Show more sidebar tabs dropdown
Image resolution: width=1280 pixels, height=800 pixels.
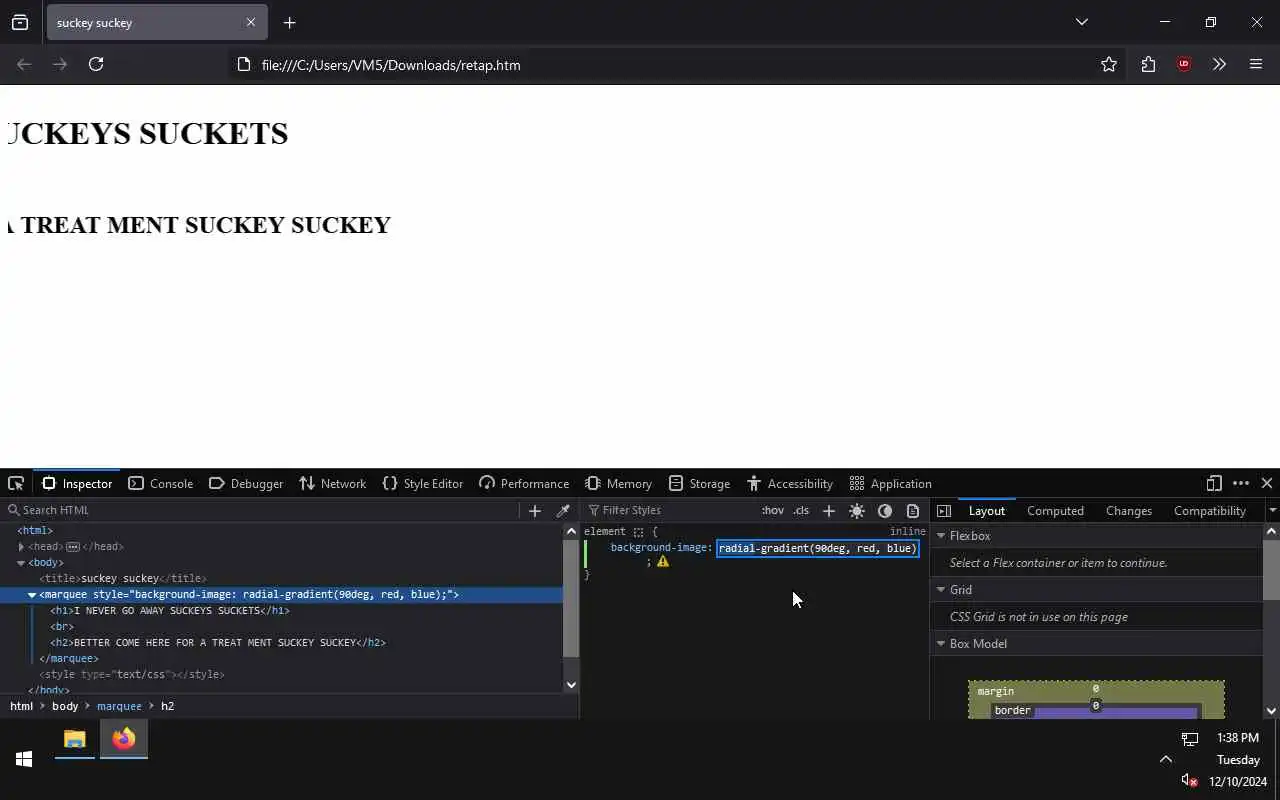pyautogui.click(x=1272, y=510)
